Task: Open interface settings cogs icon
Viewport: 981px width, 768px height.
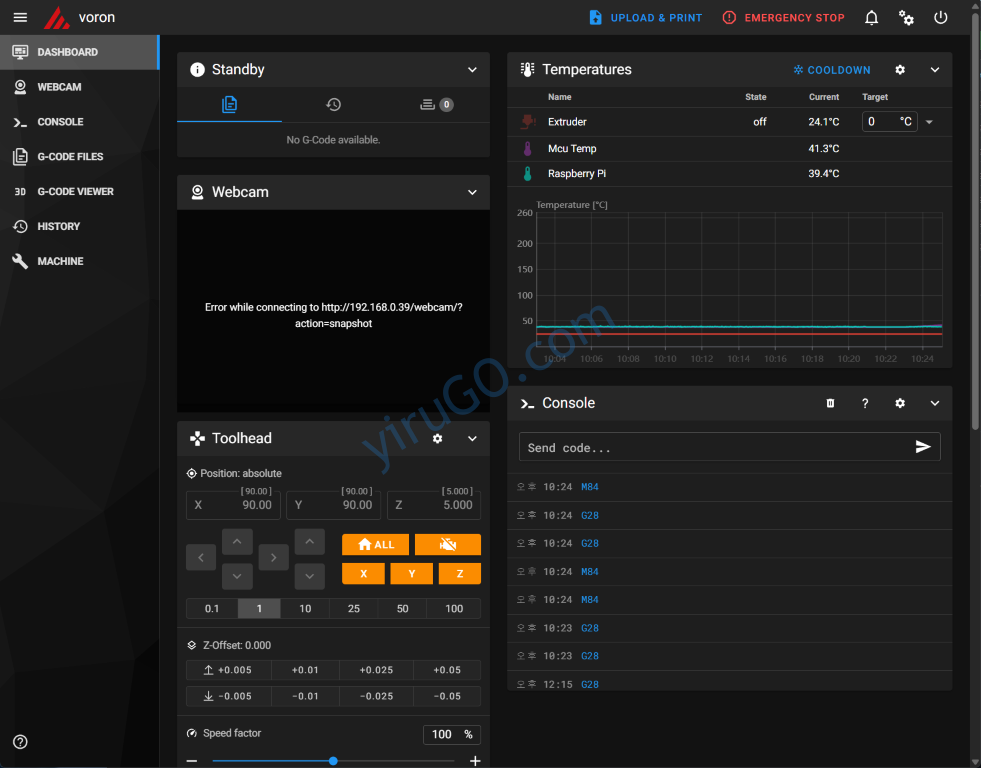Action: pyautogui.click(x=906, y=18)
